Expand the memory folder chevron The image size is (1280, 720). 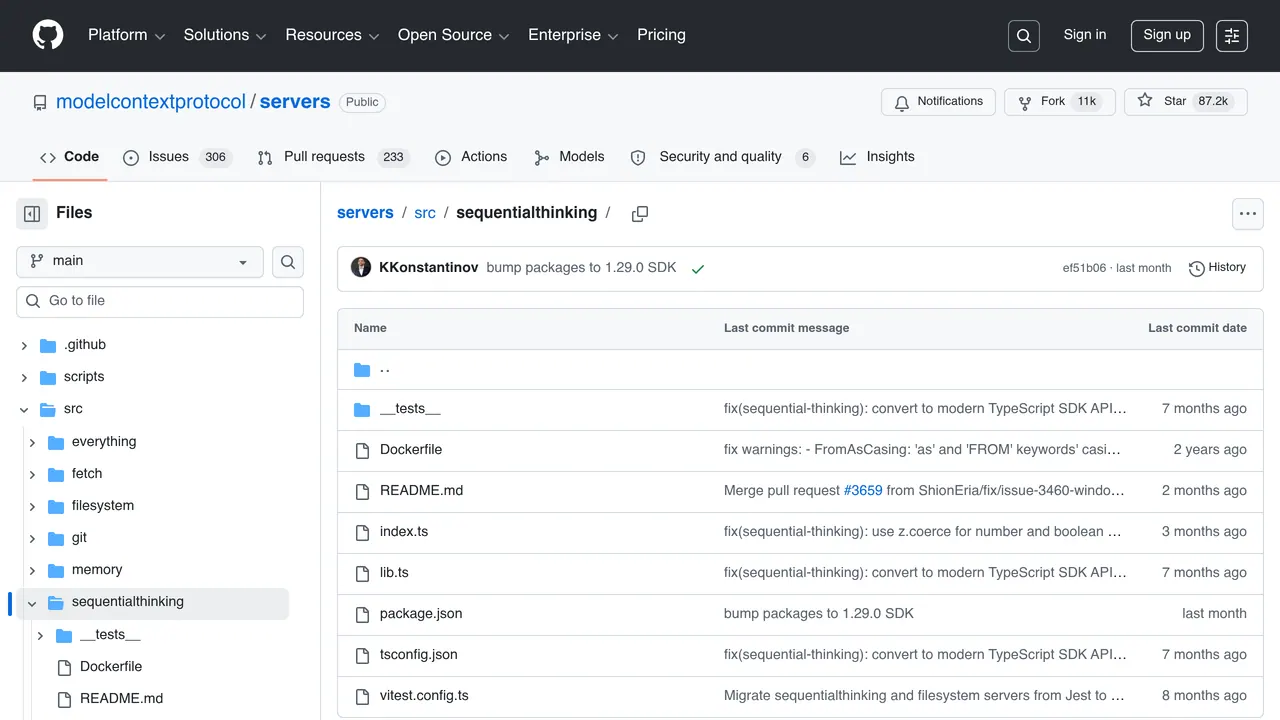(x=32, y=570)
